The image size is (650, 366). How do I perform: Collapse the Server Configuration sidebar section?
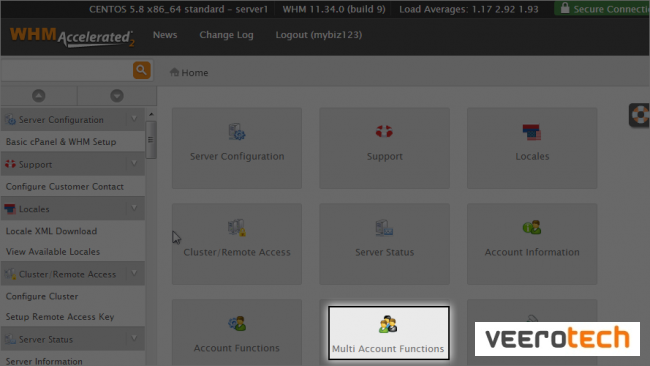[134, 119]
